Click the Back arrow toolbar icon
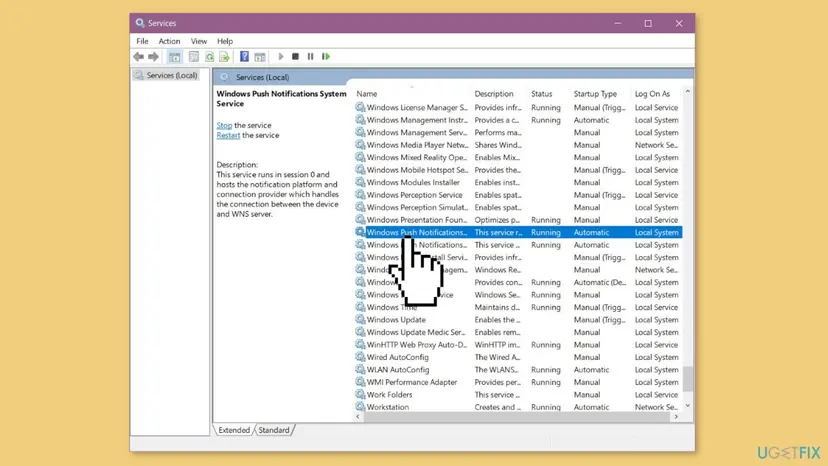Viewport: 828px width, 466px height. tap(138, 57)
